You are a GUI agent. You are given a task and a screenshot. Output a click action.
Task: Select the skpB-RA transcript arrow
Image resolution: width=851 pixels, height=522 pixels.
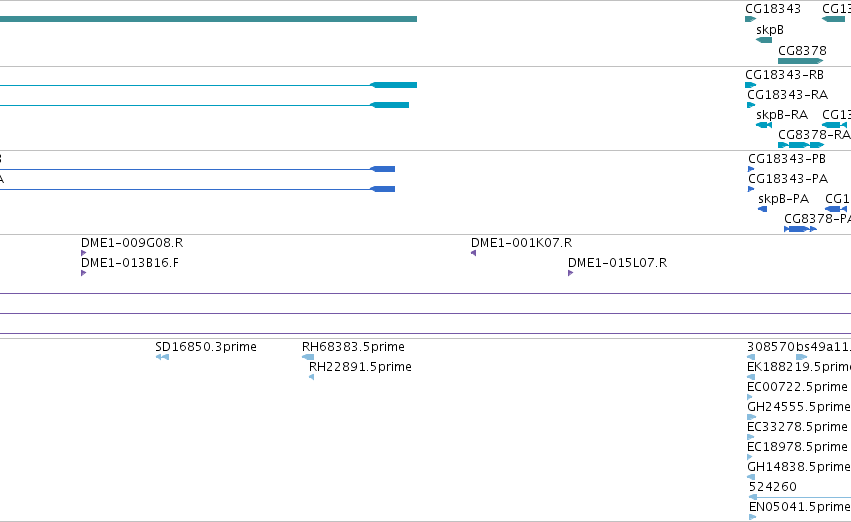pos(764,125)
